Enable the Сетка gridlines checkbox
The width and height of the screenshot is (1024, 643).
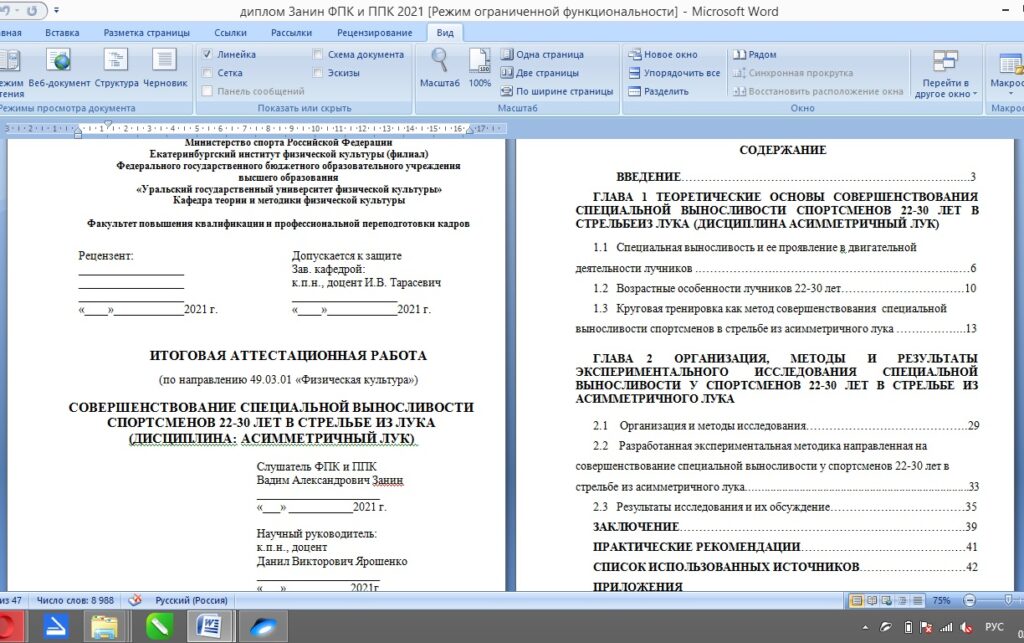click(x=207, y=73)
